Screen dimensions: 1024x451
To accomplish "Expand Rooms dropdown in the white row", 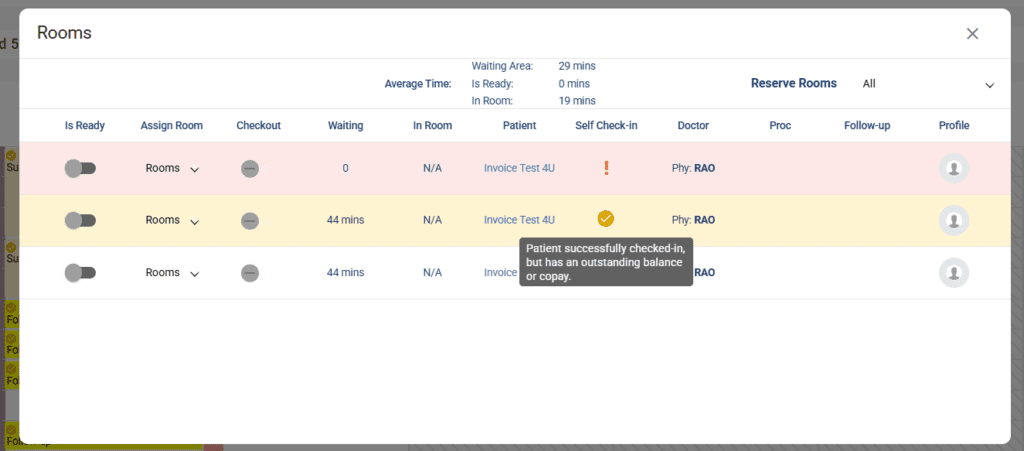I will [173, 273].
